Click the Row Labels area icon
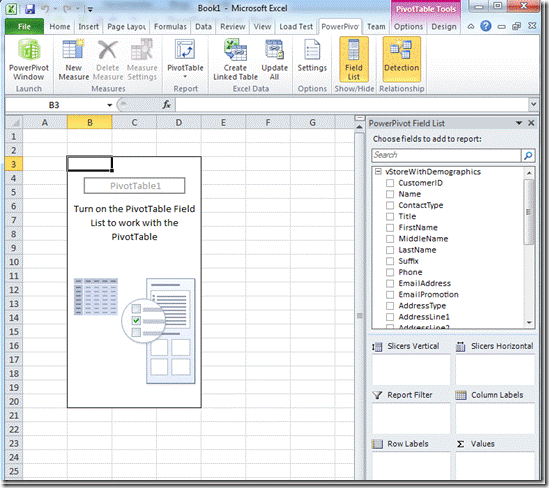This screenshot has height=488, width=549. (x=377, y=444)
